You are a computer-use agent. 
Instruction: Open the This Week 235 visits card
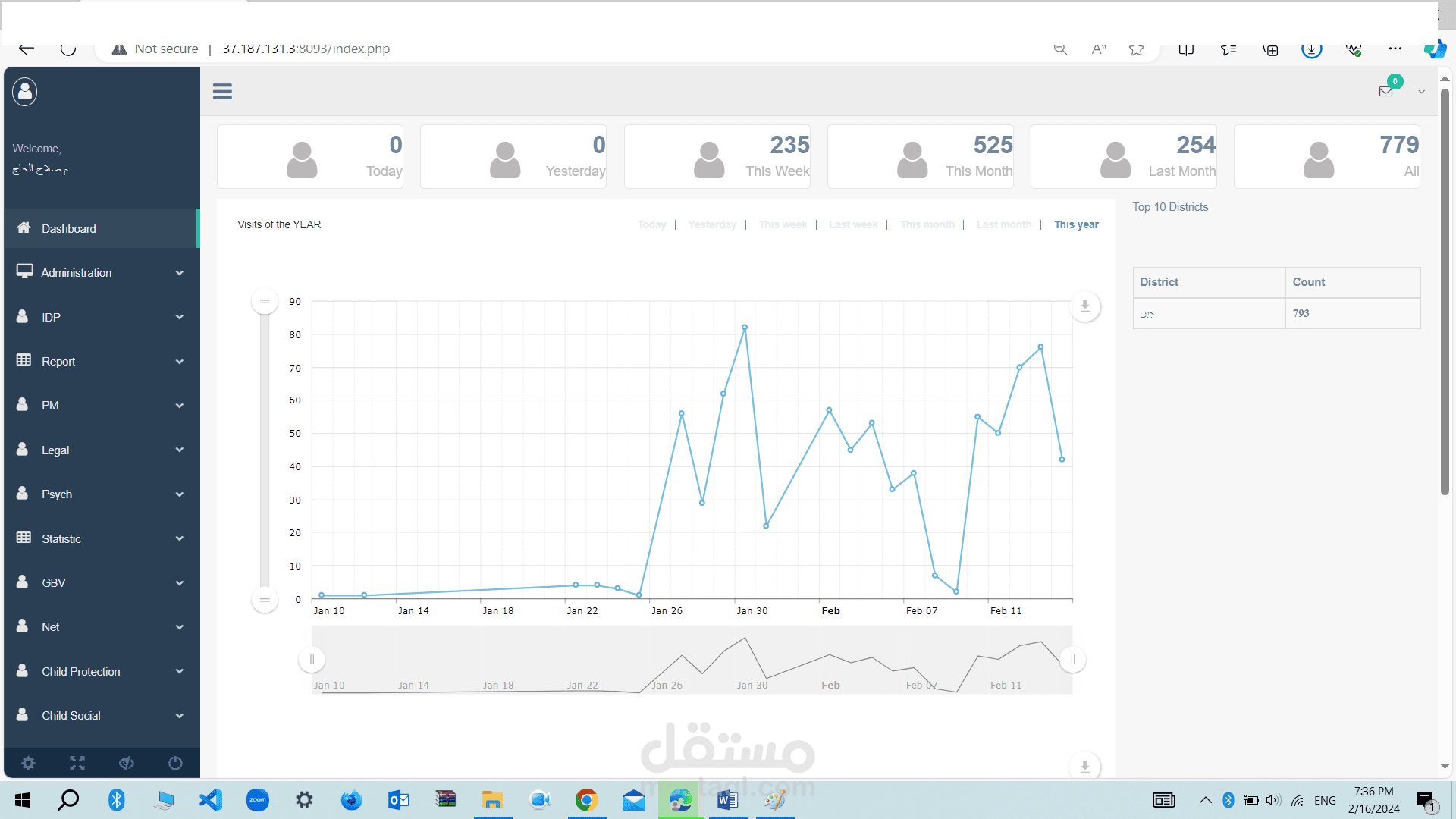coord(717,157)
